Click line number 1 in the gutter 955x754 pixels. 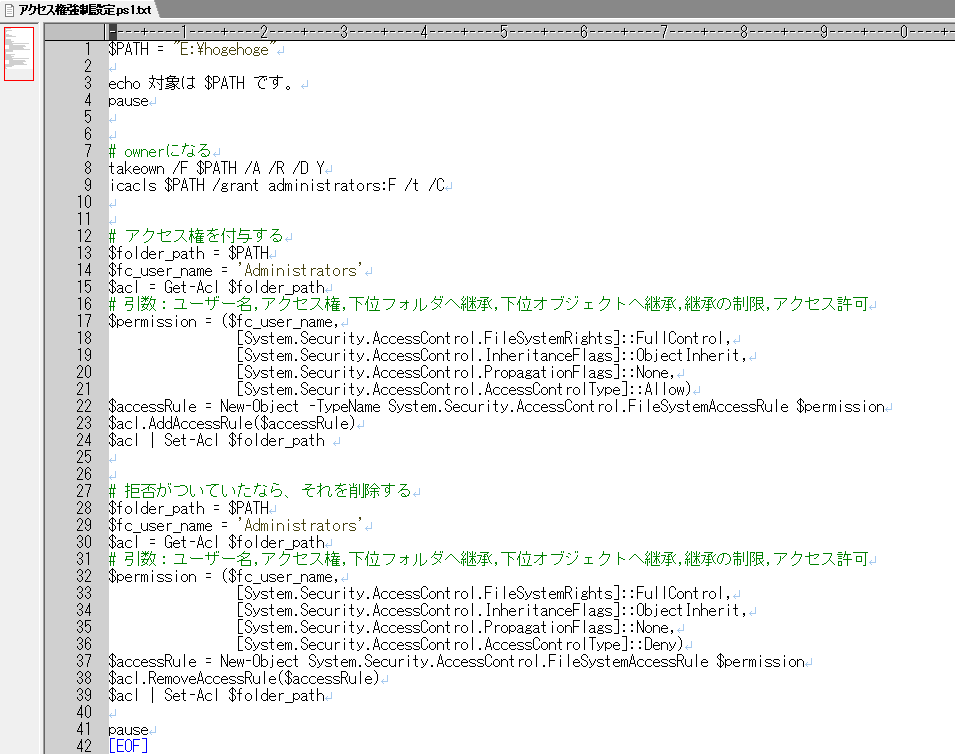pyautogui.click(x=88, y=49)
